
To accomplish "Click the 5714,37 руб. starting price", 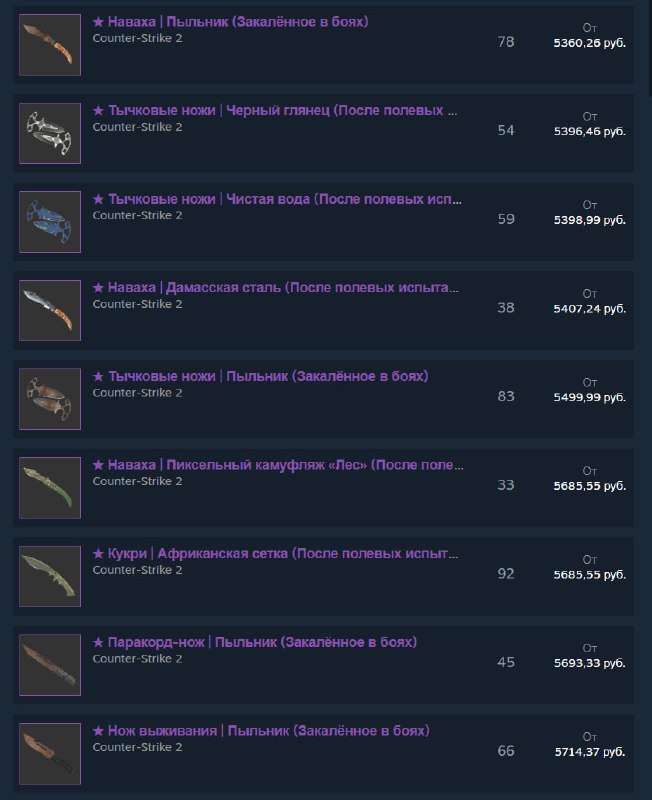I will 590,752.
